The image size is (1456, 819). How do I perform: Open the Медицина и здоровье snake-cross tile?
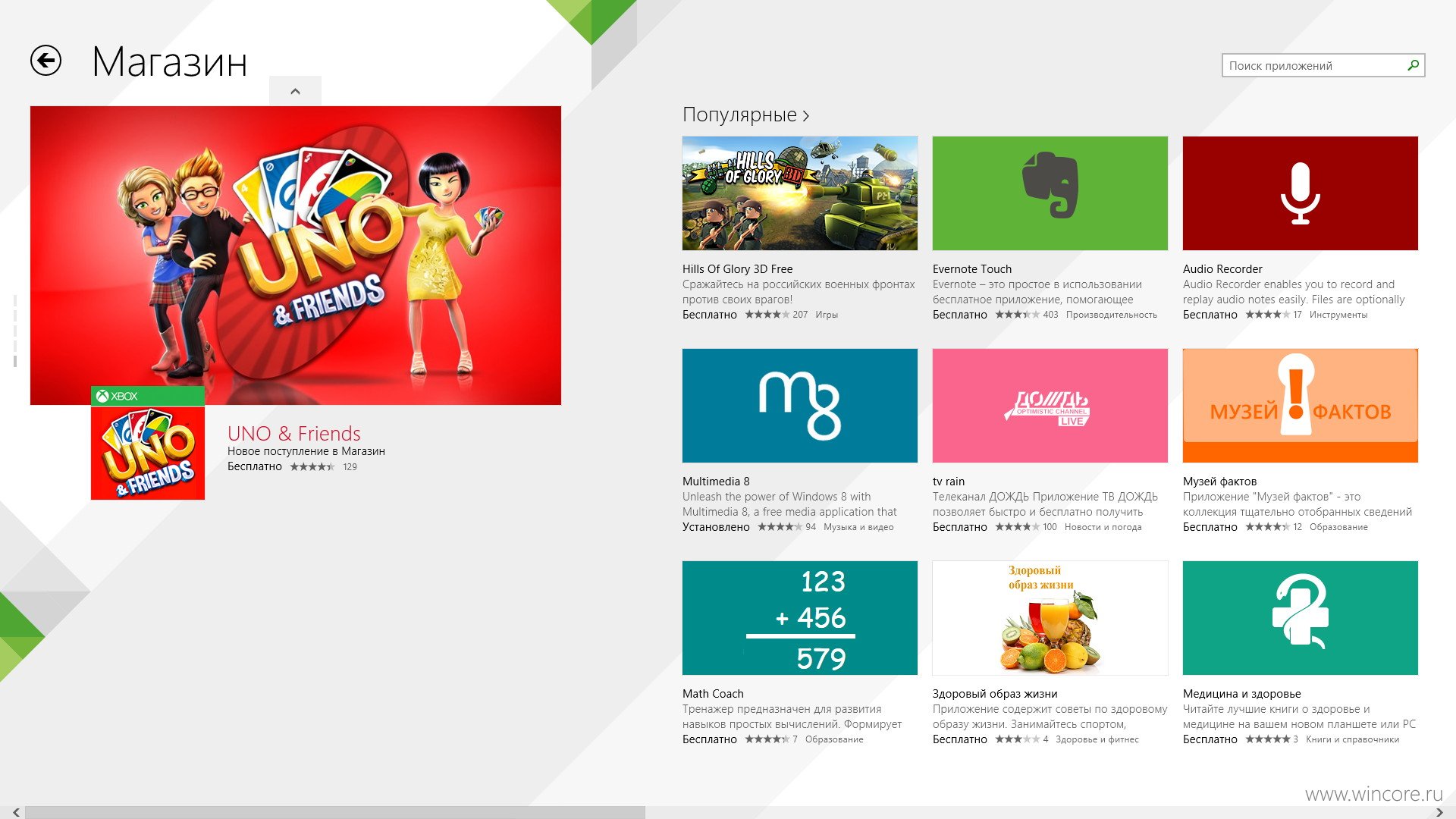1301,618
